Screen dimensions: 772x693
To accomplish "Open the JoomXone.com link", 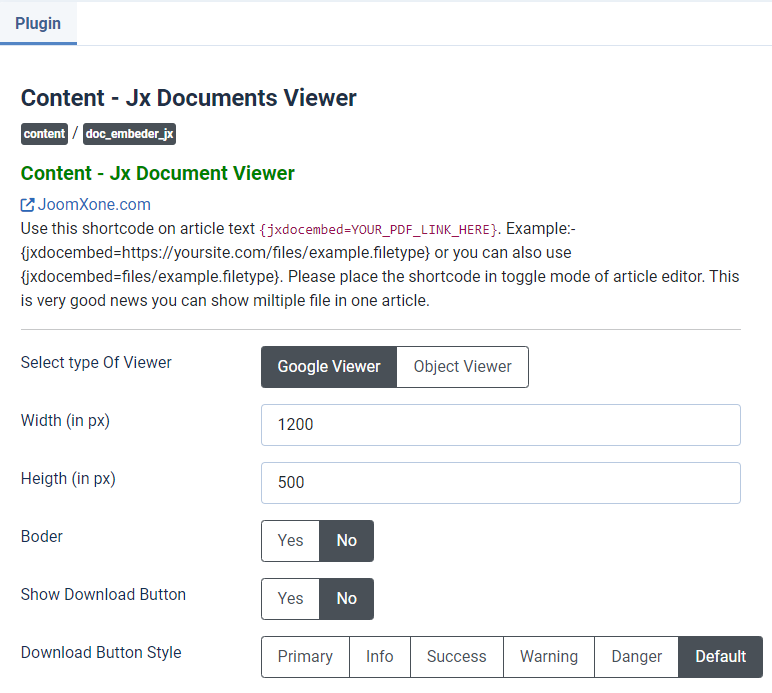I will [94, 205].
